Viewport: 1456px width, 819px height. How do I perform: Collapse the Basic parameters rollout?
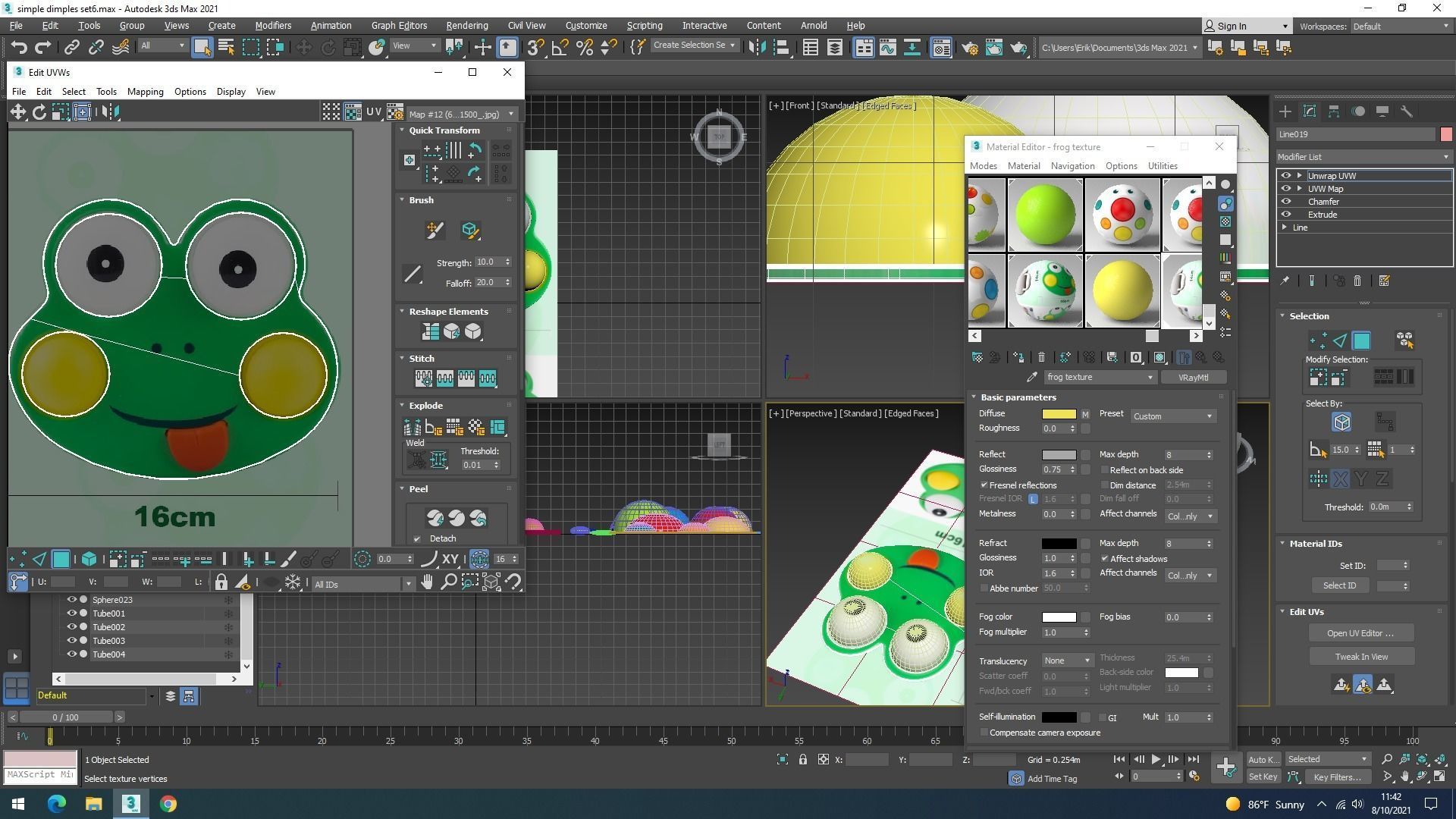coord(974,397)
